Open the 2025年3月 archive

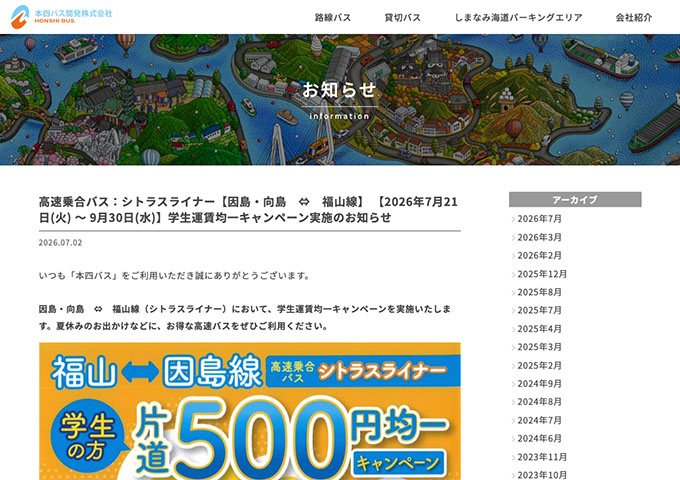[x=539, y=347]
